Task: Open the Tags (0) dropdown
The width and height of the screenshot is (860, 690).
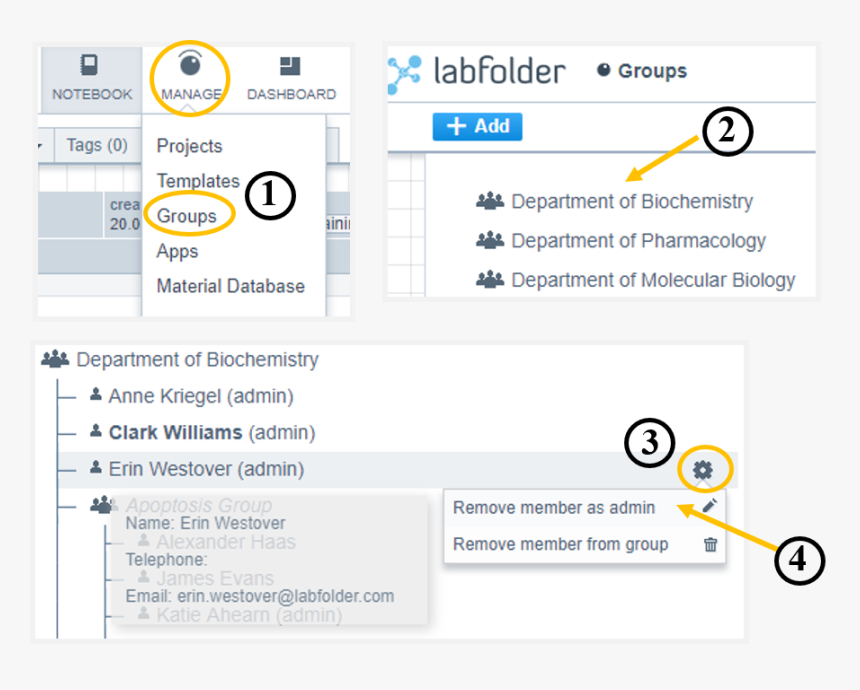Action: pyautogui.click(x=95, y=146)
